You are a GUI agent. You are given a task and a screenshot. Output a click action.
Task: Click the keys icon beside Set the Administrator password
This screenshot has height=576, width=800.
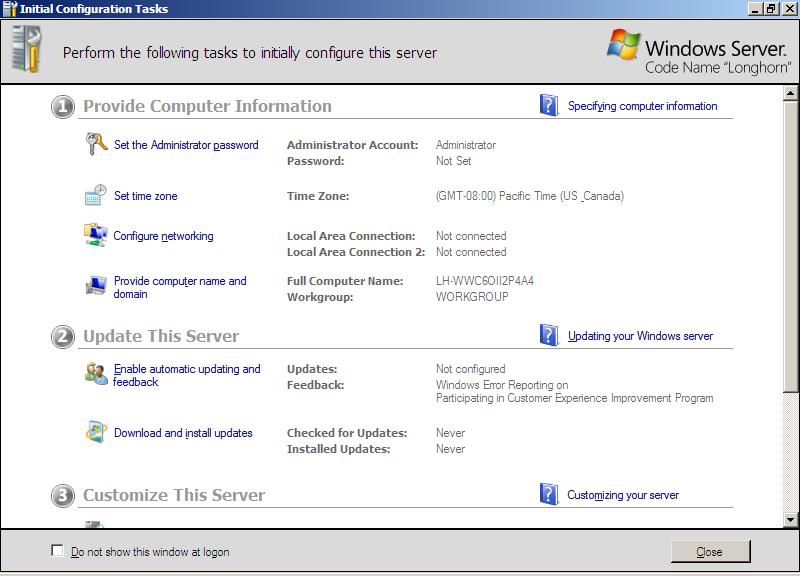(x=96, y=144)
